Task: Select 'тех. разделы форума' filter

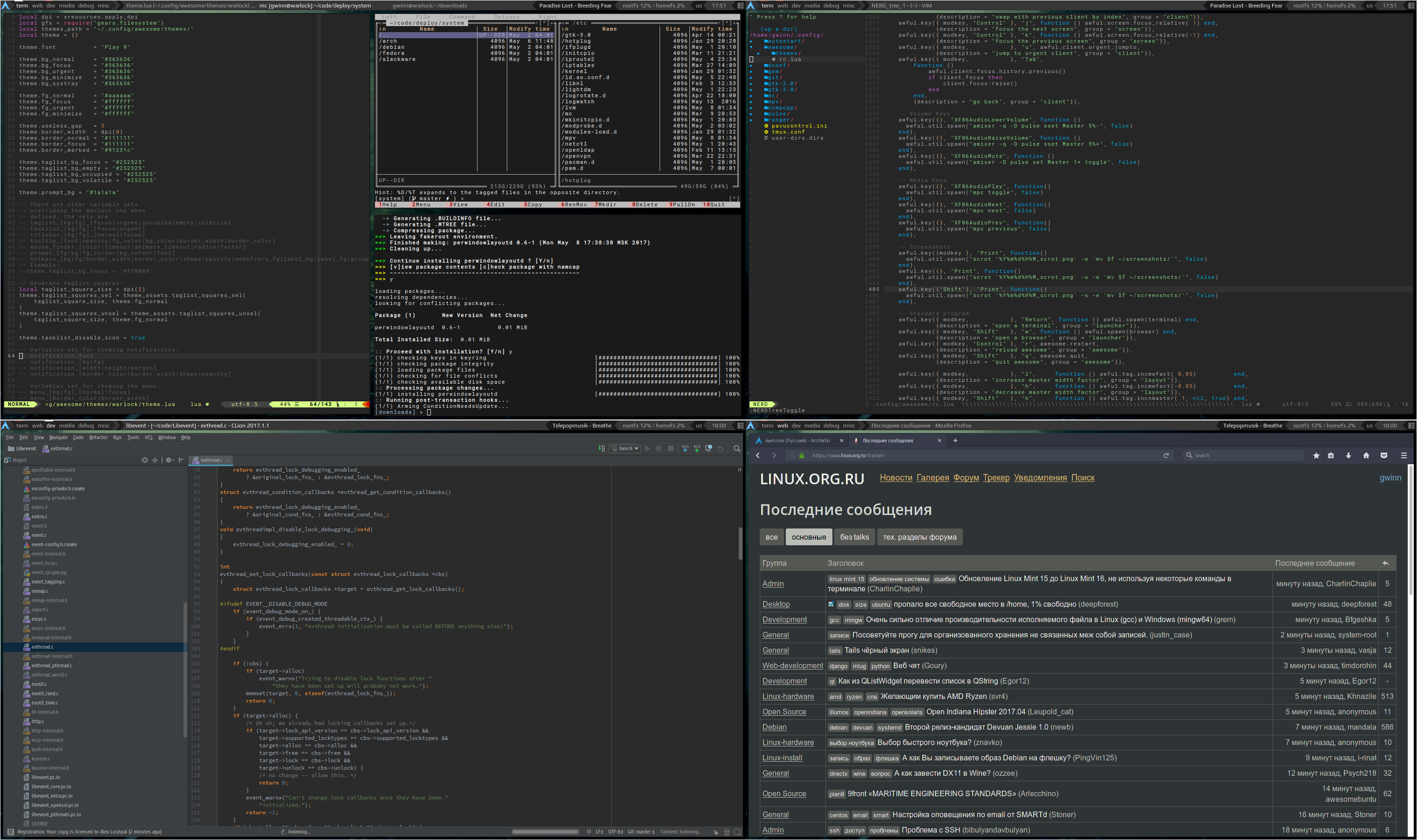Action: (920, 537)
